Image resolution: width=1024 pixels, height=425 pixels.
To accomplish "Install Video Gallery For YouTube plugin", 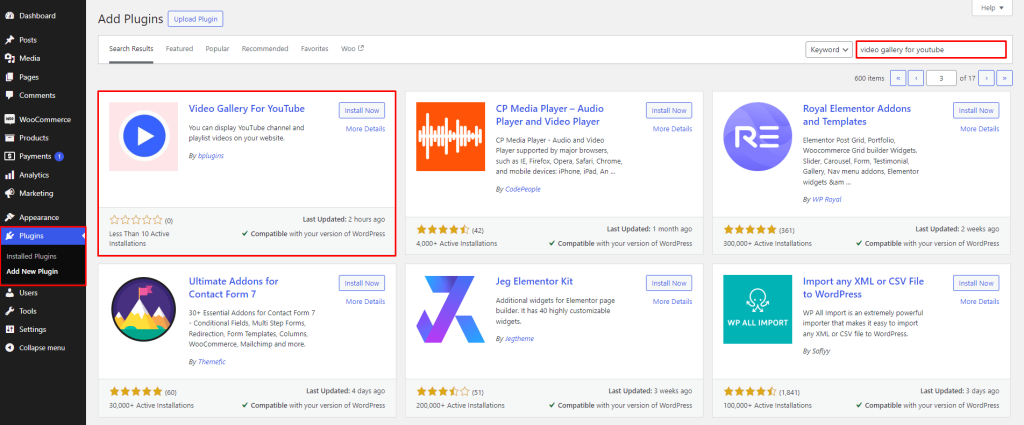I will click(362, 110).
